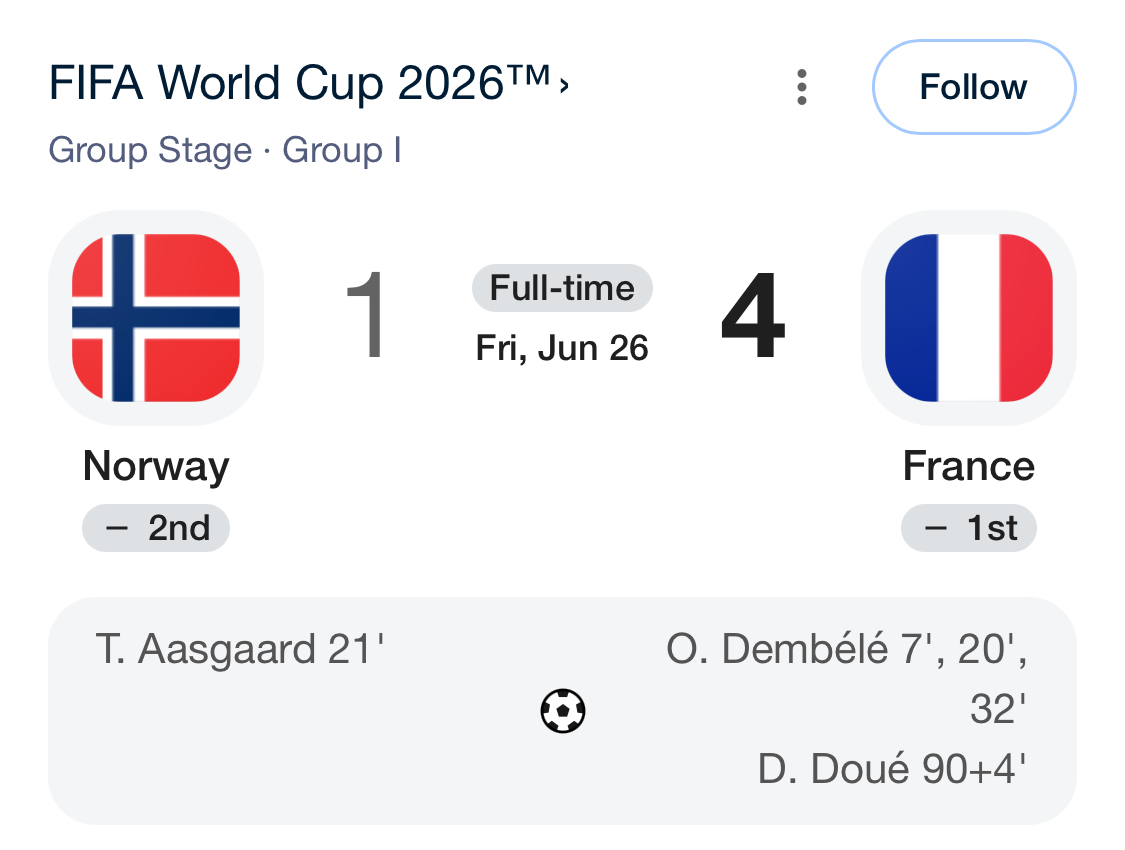Open the FIFA World Cup 2026 title link
This screenshot has width=1125, height=850.
[299, 82]
